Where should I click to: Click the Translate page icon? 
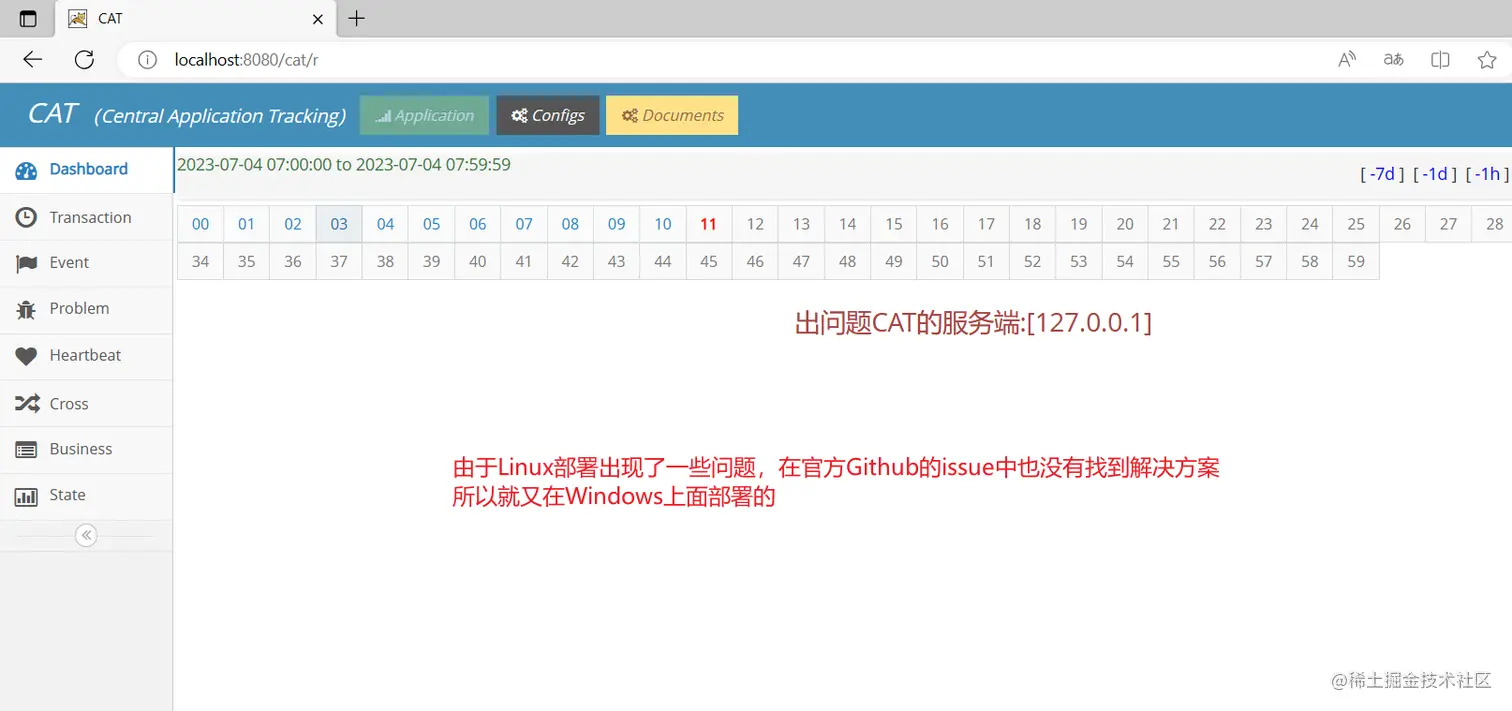1393,59
